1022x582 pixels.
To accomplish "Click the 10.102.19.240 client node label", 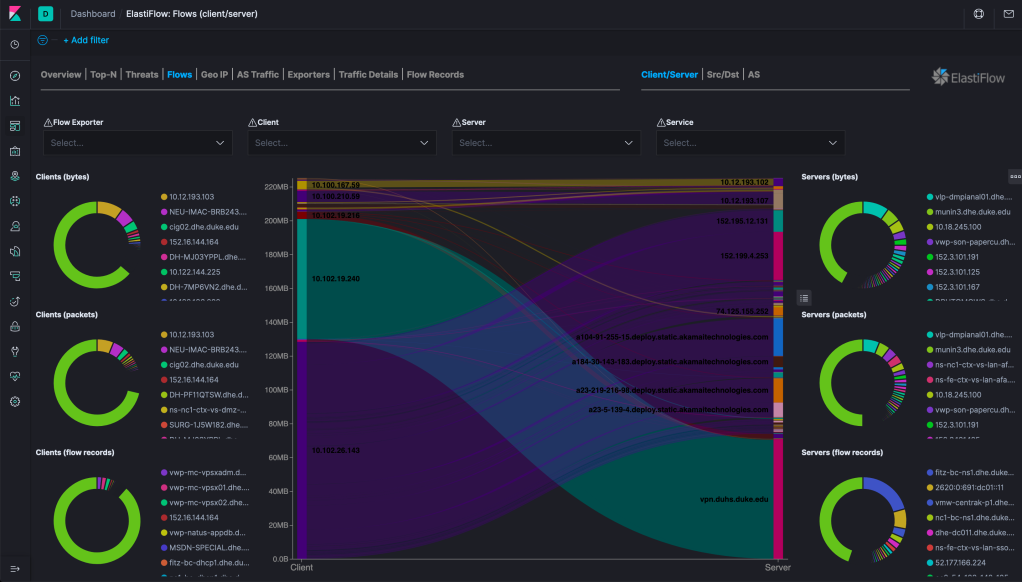I will pyautogui.click(x=336, y=279).
